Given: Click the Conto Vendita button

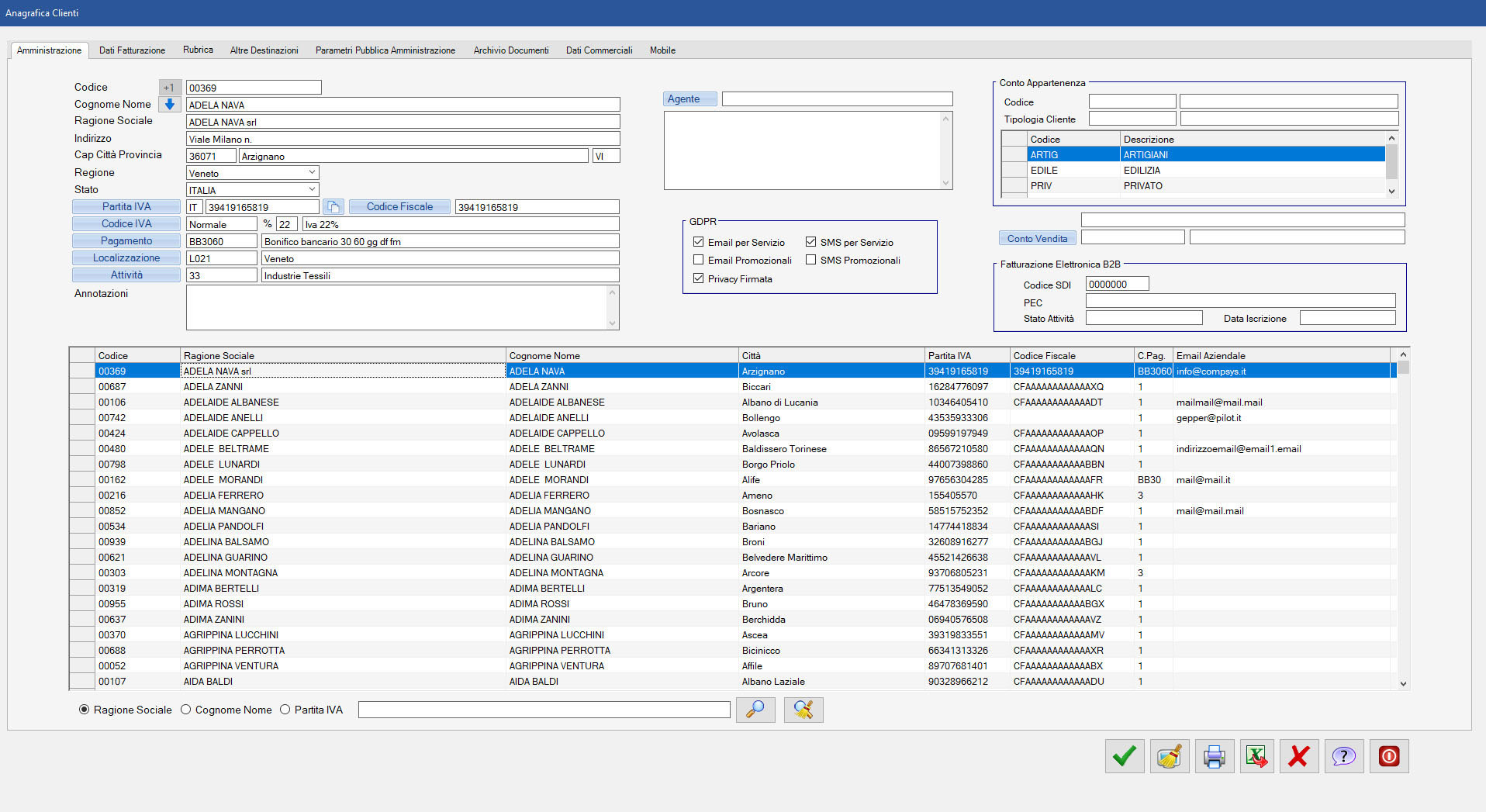Looking at the screenshot, I should tap(1037, 239).
